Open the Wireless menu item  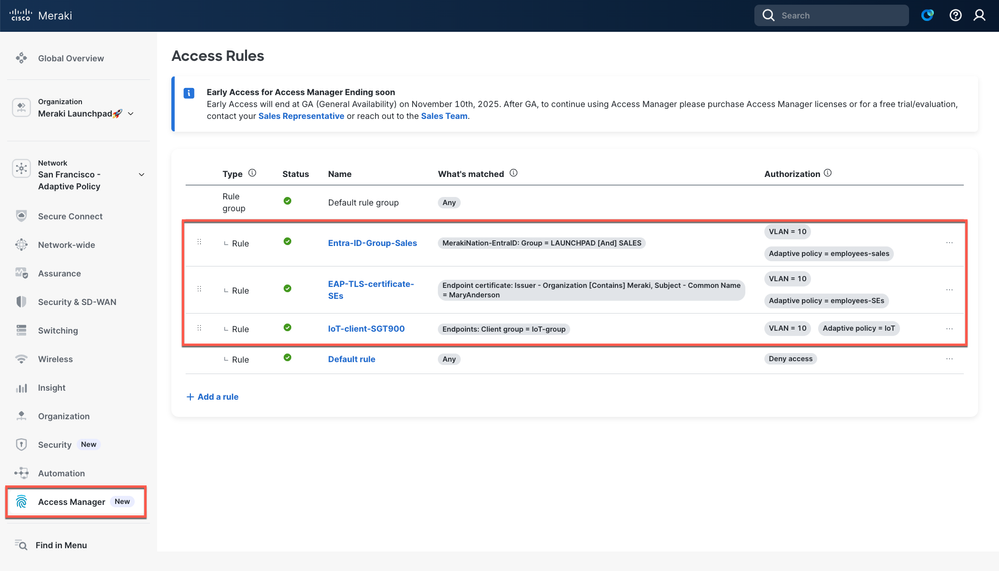pyautogui.click(x=55, y=359)
